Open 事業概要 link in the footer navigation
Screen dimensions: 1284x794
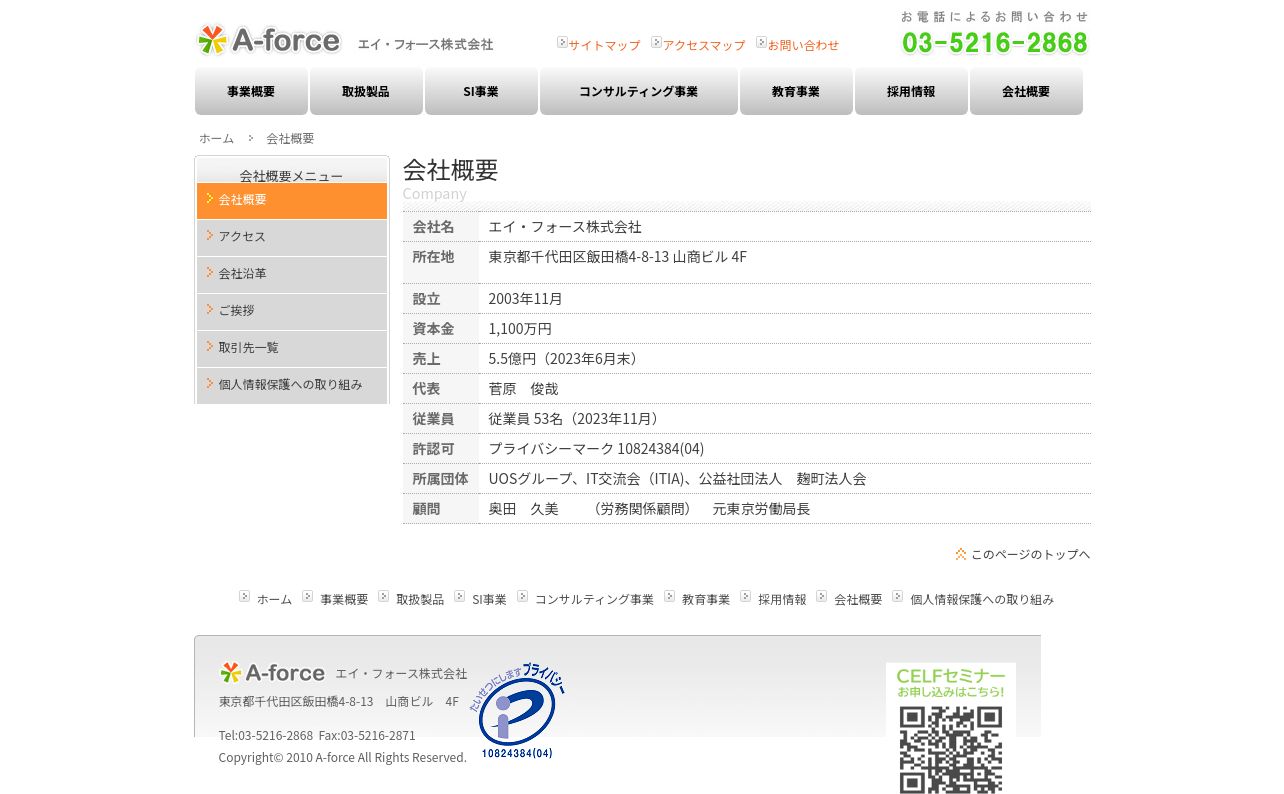pos(344,599)
